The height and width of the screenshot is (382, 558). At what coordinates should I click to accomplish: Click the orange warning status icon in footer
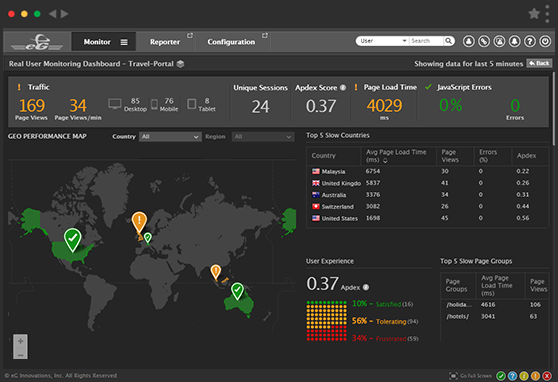(535, 376)
